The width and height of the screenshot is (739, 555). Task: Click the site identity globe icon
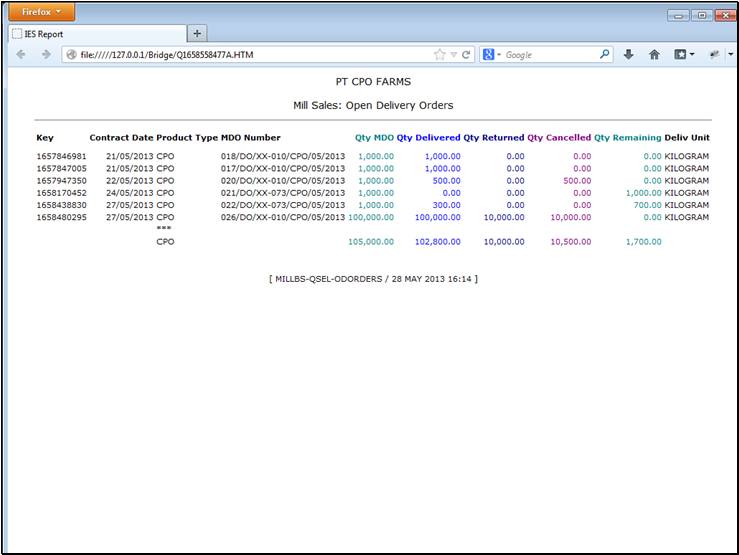[72, 55]
